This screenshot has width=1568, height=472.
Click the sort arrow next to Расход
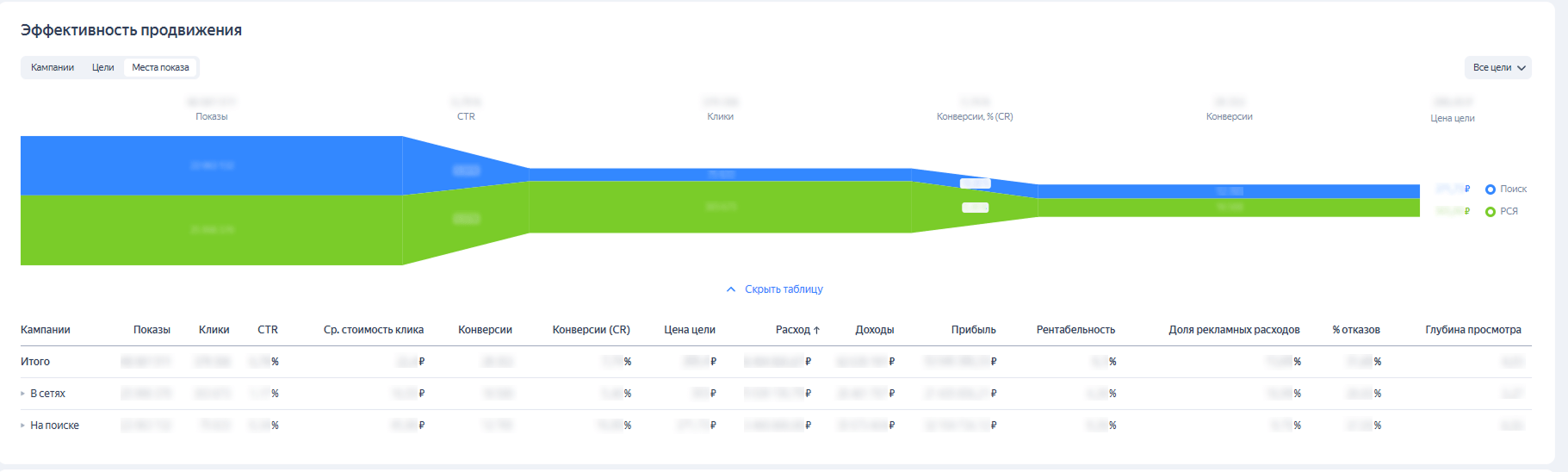(x=816, y=330)
